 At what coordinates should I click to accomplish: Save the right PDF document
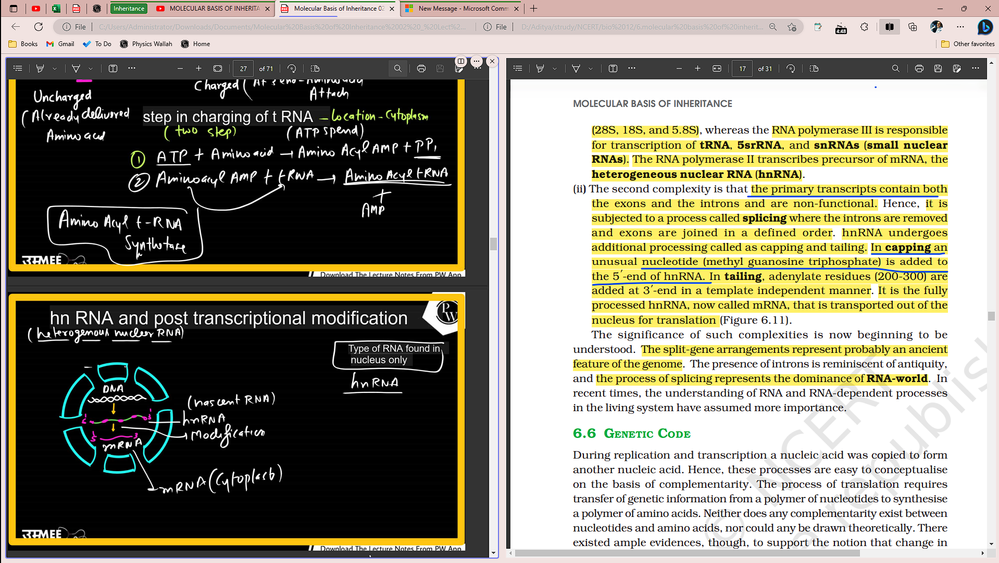[x=938, y=68]
